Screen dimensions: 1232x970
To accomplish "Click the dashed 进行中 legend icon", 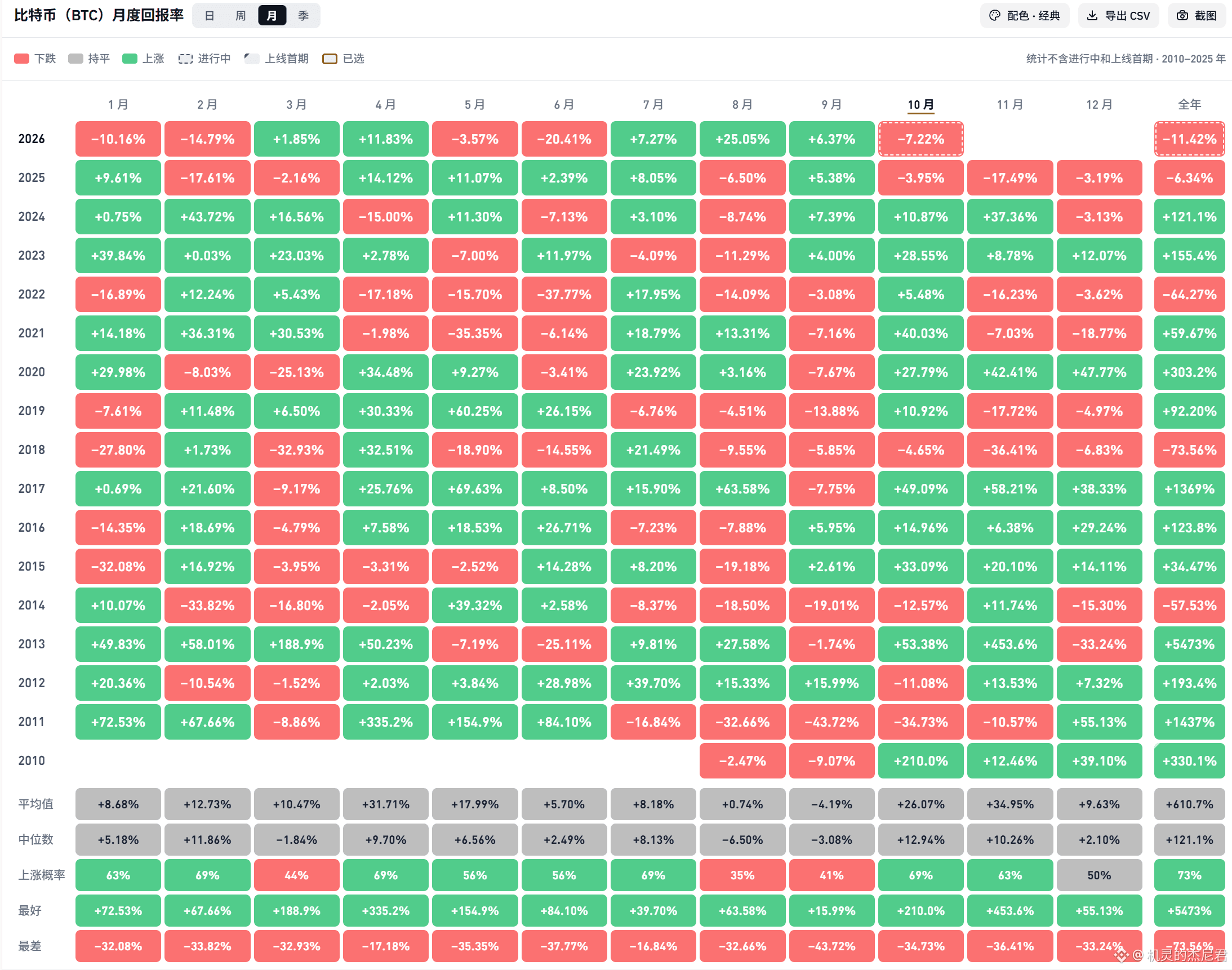I will pos(185,59).
